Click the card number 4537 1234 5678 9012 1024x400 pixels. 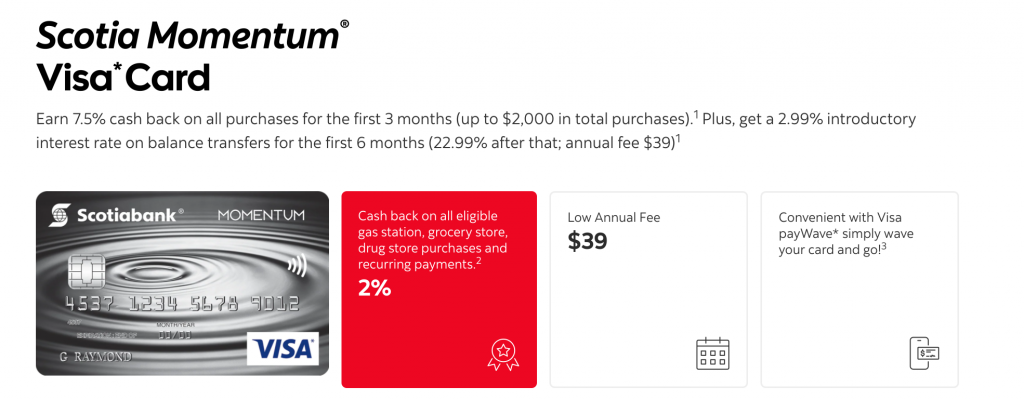182,304
